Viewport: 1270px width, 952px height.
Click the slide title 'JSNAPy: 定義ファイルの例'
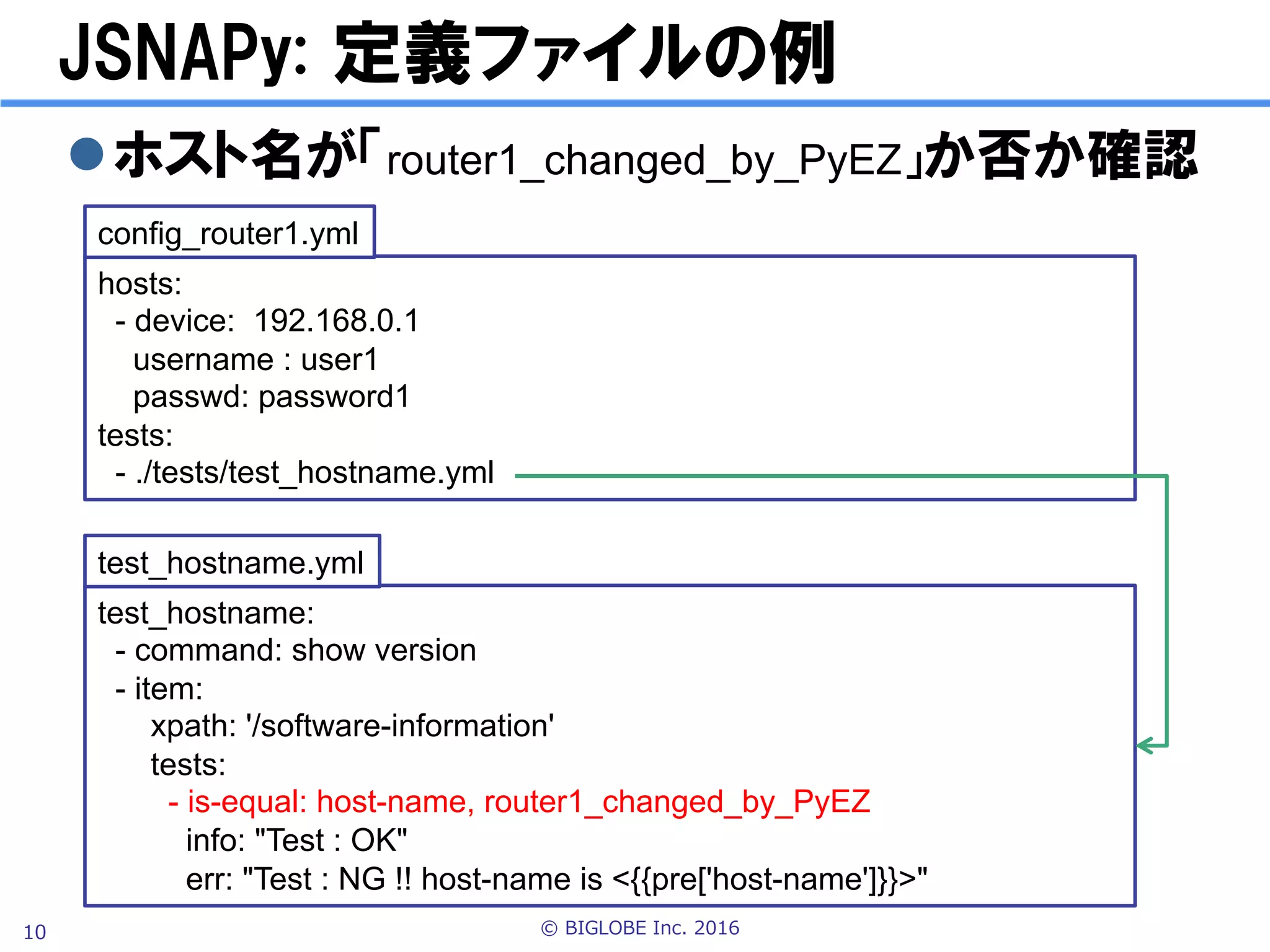(448, 53)
